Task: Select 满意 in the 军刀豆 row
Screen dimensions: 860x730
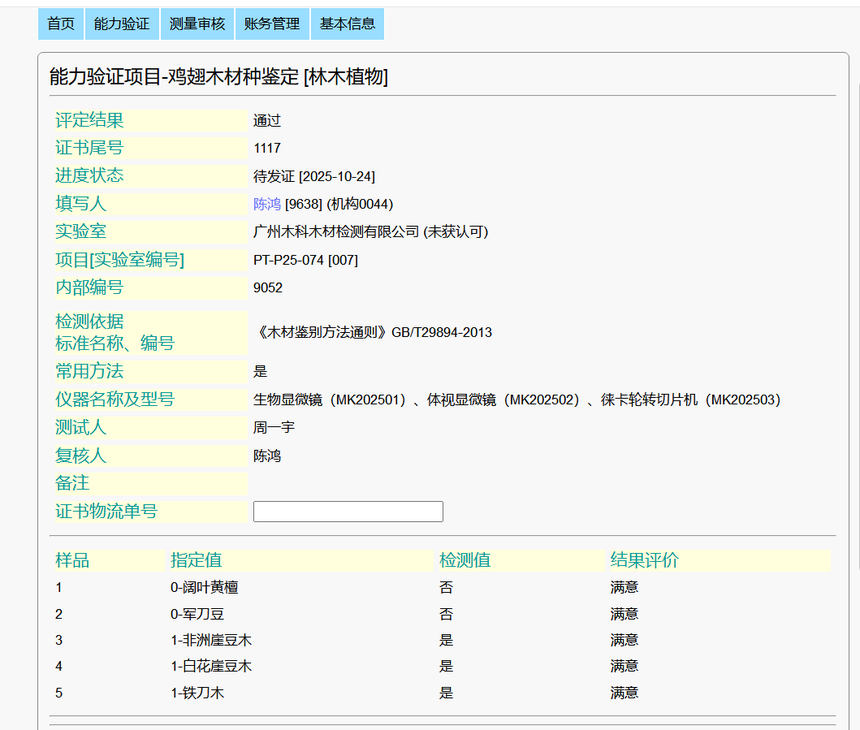Action: pos(624,614)
